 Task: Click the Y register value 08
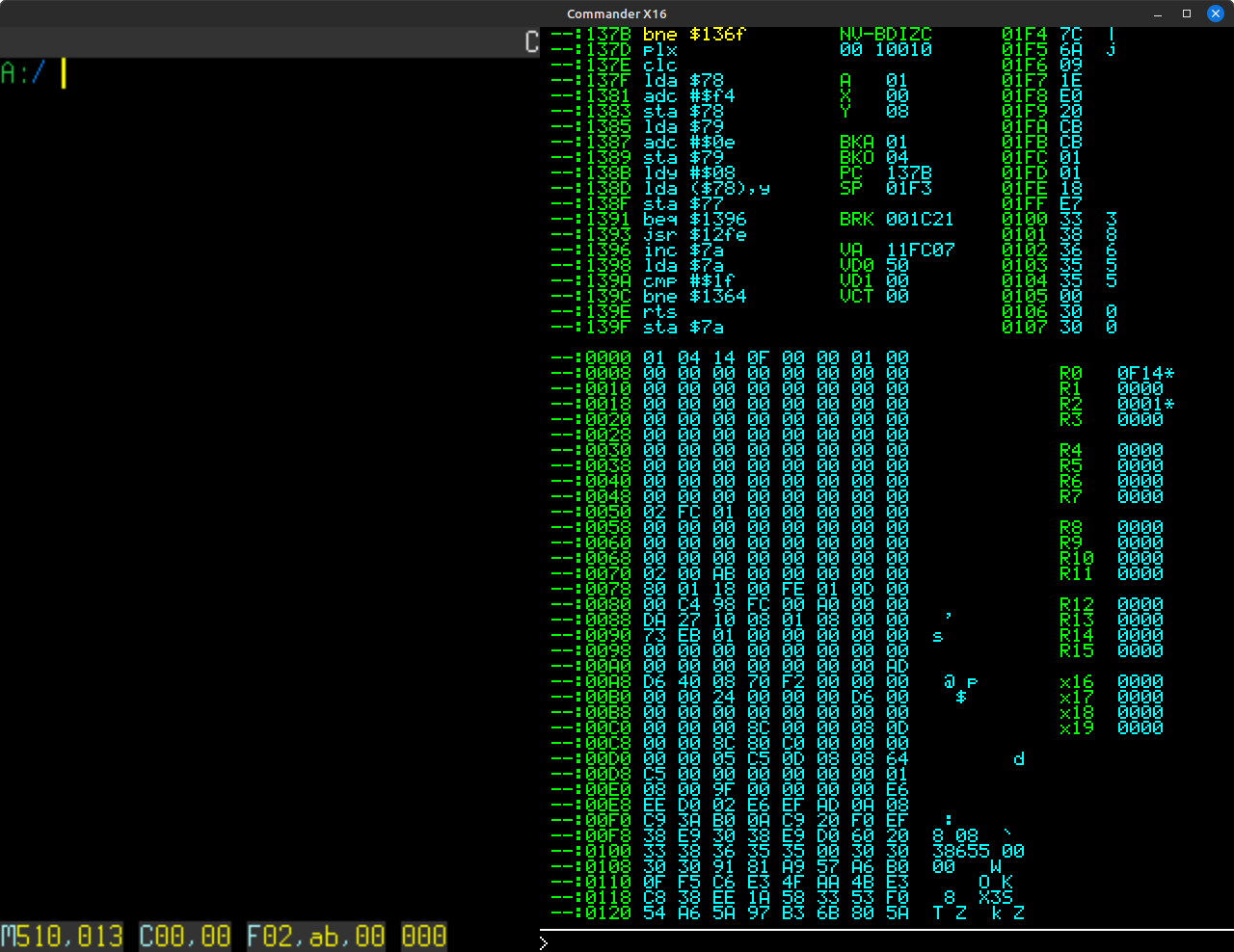(x=898, y=112)
